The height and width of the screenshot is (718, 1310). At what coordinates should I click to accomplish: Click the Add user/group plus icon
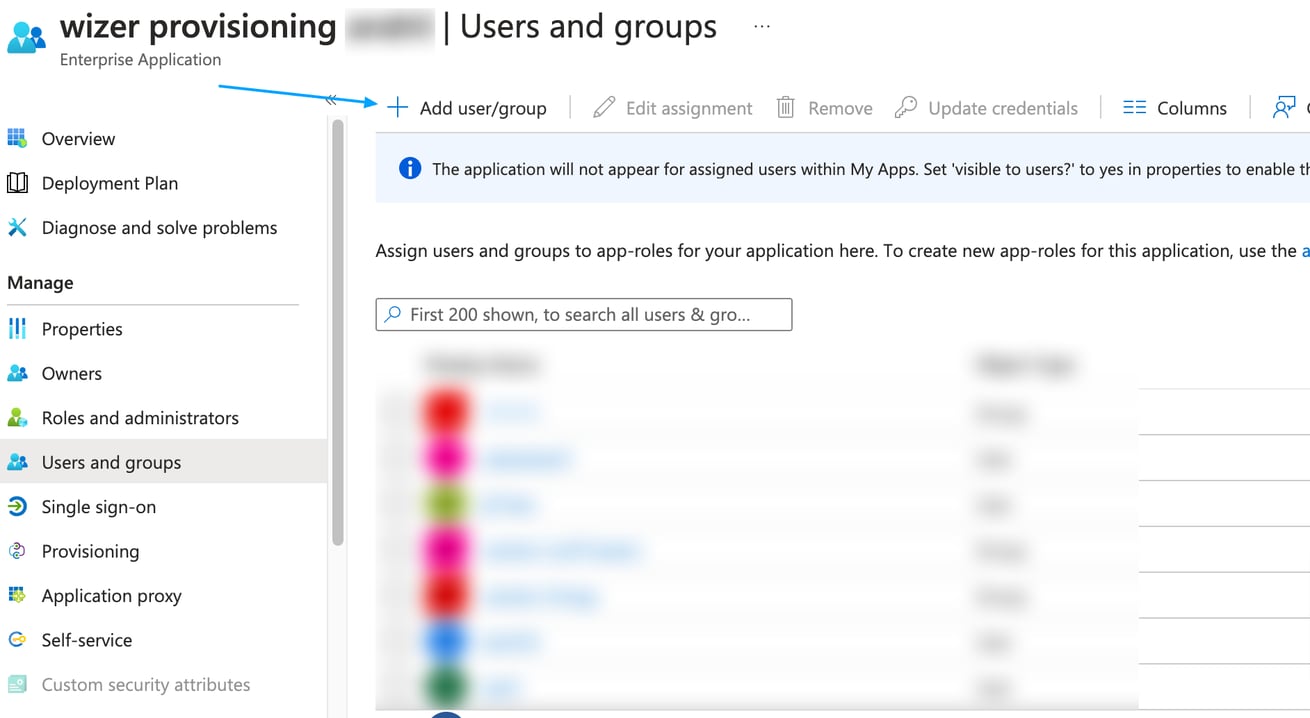[x=398, y=108]
